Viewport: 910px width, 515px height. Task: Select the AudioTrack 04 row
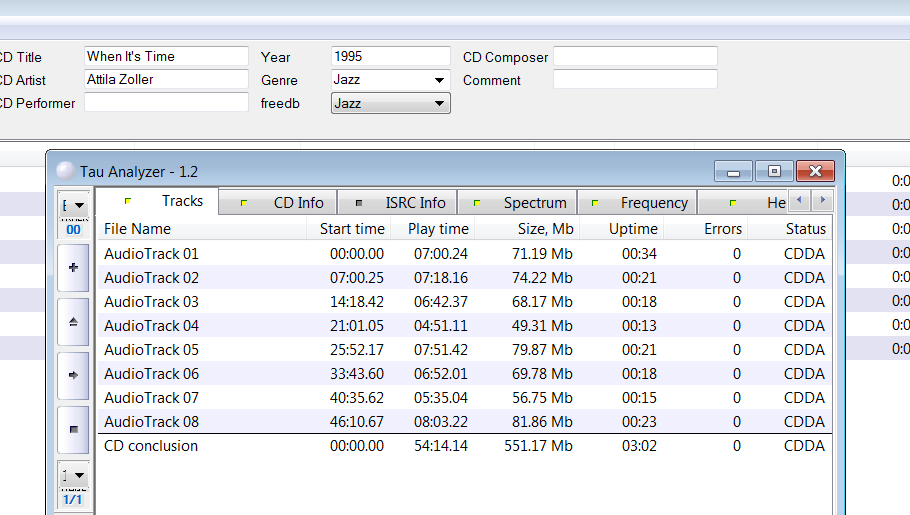(x=465, y=326)
